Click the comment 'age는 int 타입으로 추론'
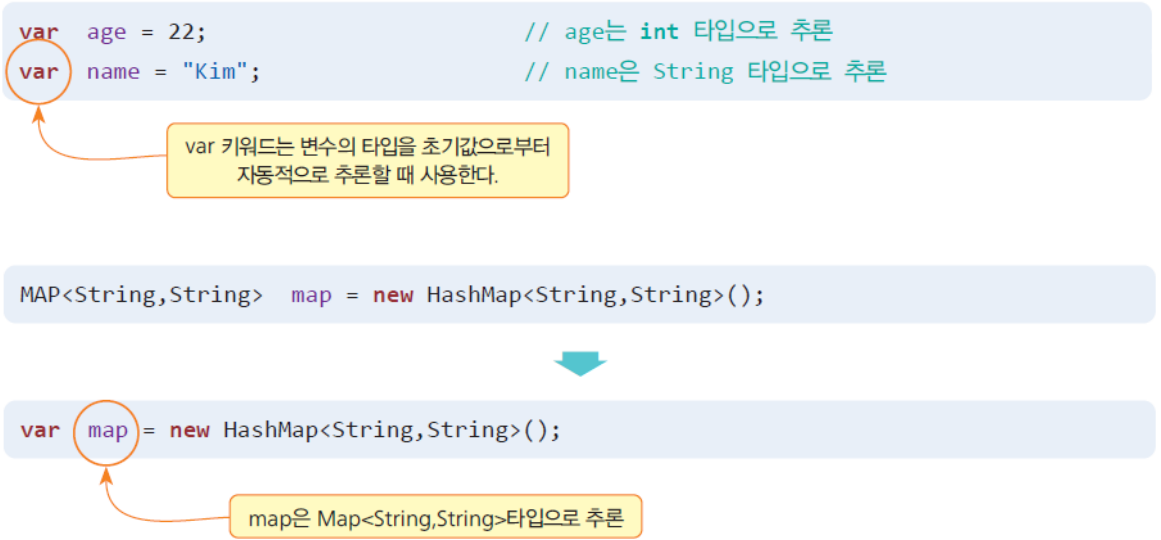Image resolution: width=1161 pixels, height=540 pixels. click(678, 32)
